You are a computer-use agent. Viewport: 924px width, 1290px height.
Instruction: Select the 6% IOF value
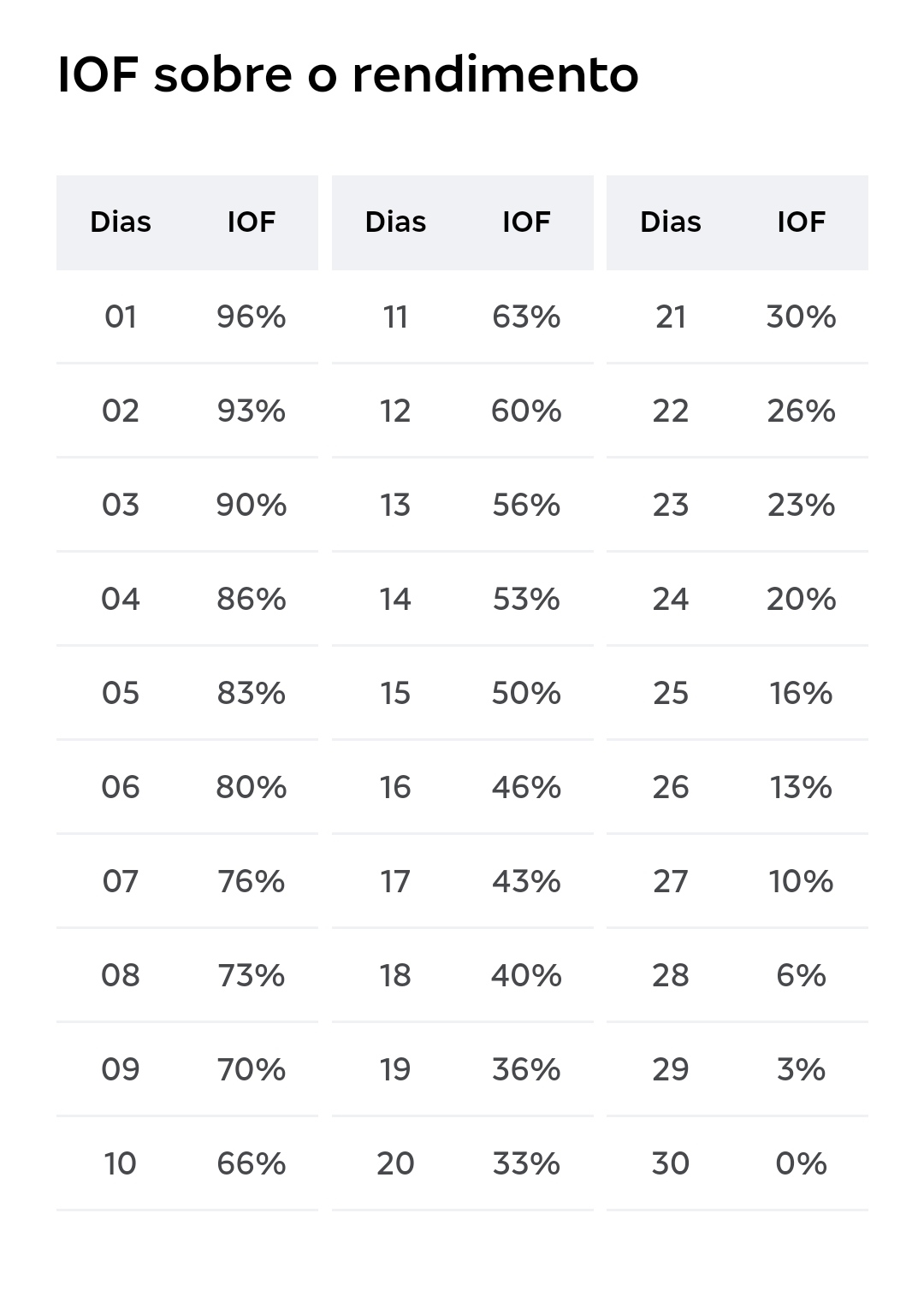click(802, 975)
